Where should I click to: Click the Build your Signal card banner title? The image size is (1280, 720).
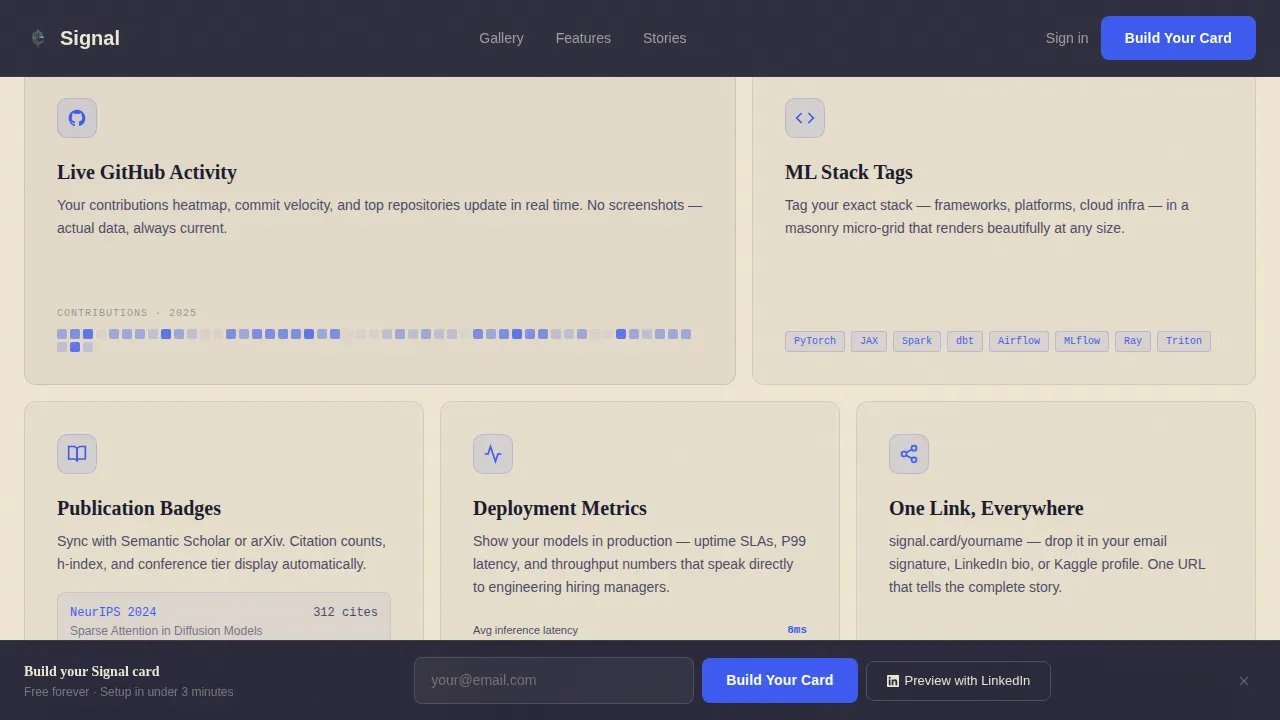click(92, 672)
